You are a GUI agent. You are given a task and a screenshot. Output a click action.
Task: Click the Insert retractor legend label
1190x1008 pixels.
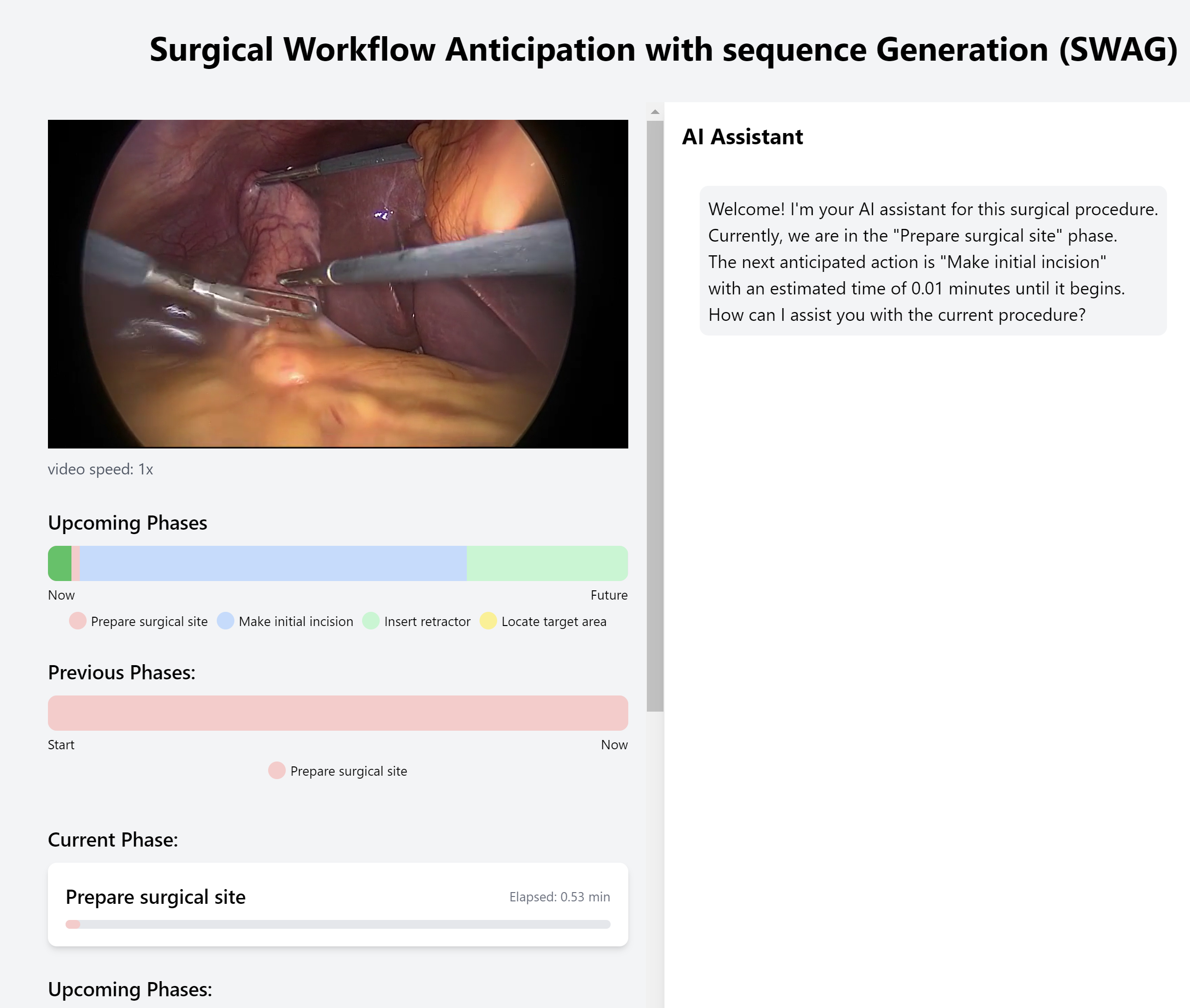coord(428,621)
